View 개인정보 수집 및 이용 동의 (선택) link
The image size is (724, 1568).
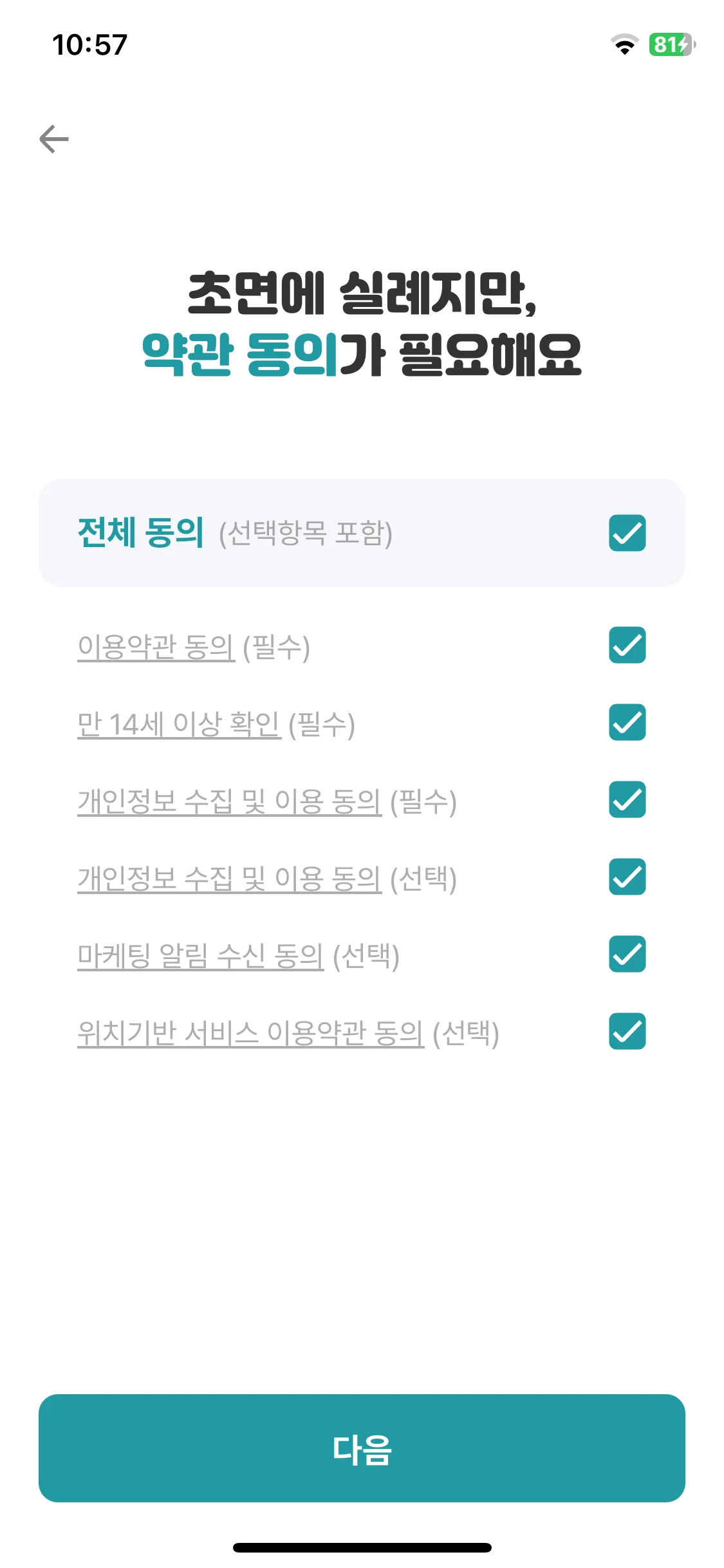click(x=230, y=879)
